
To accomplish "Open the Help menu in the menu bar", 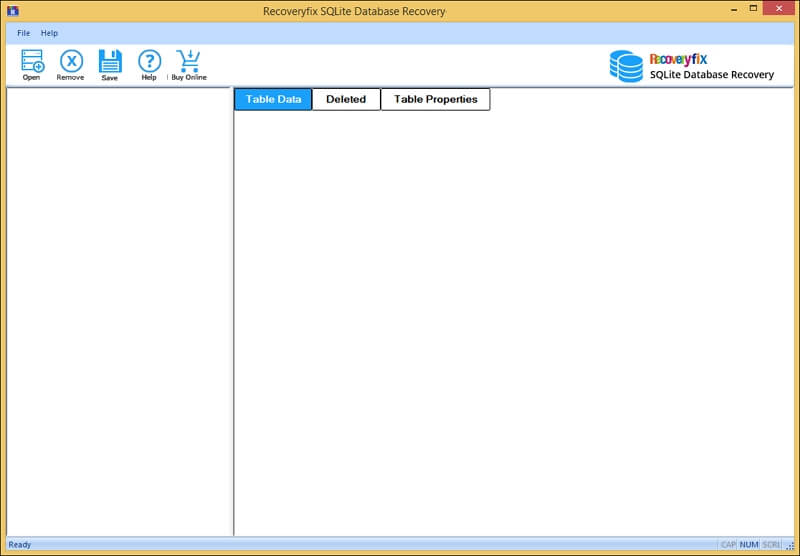I will tap(49, 33).
